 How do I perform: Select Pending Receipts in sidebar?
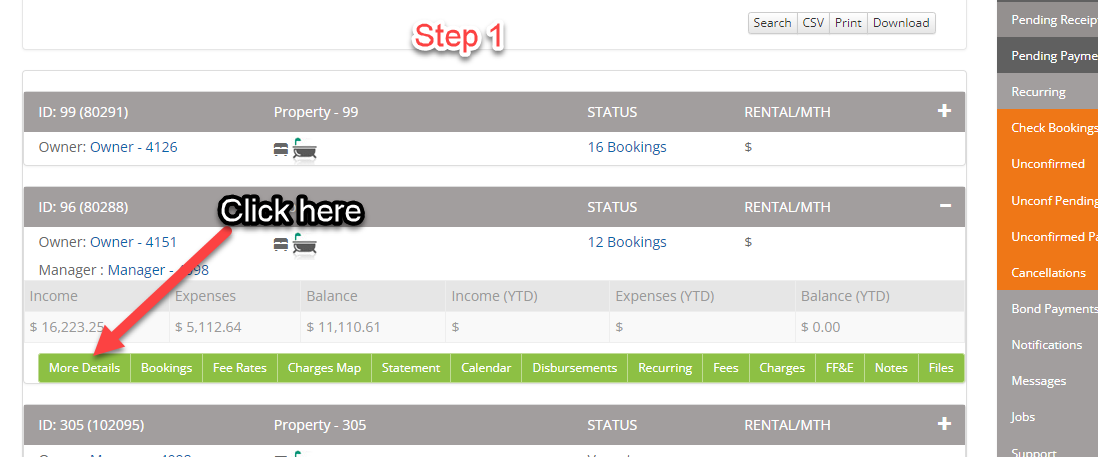click(1048, 20)
